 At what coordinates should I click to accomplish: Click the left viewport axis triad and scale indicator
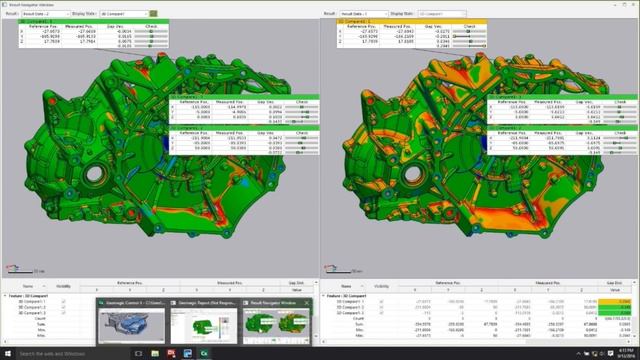24,269
